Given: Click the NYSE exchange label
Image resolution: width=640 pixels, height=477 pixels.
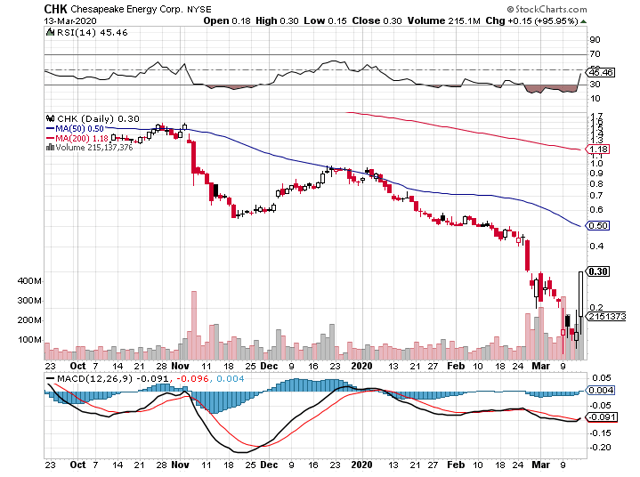Looking at the screenshot, I should (199, 9).
